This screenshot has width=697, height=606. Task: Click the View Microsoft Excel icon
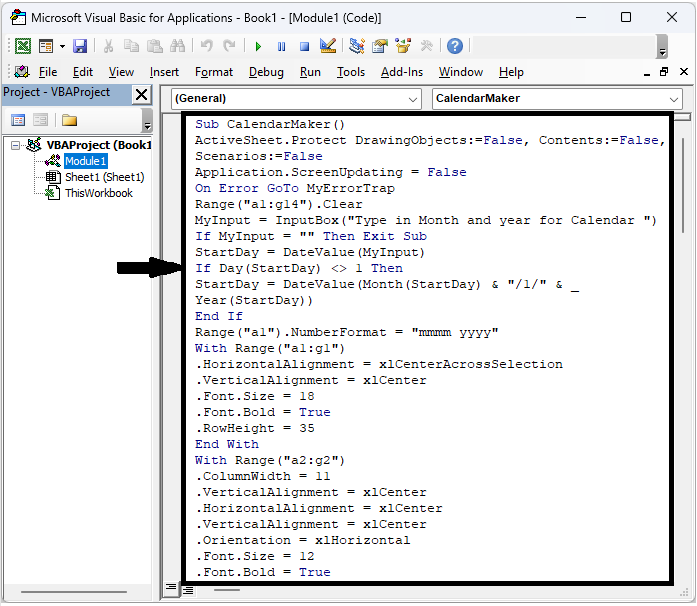[x=23, y=46]
